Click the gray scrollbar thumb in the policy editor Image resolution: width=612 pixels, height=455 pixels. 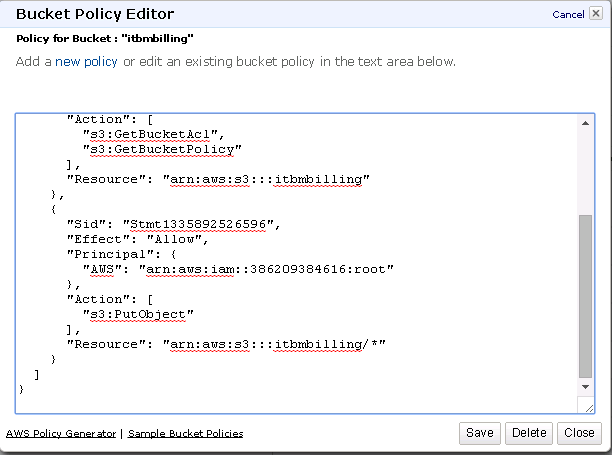click(585, 296)
